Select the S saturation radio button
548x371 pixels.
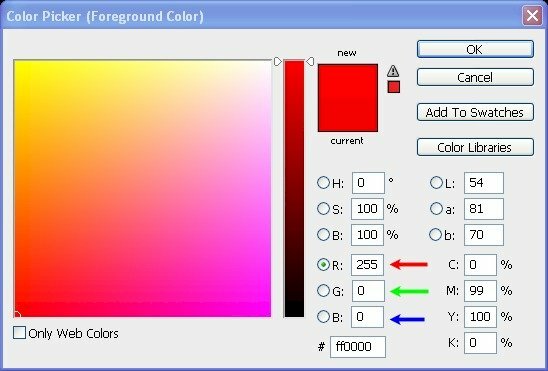click(x=323, y=209)
